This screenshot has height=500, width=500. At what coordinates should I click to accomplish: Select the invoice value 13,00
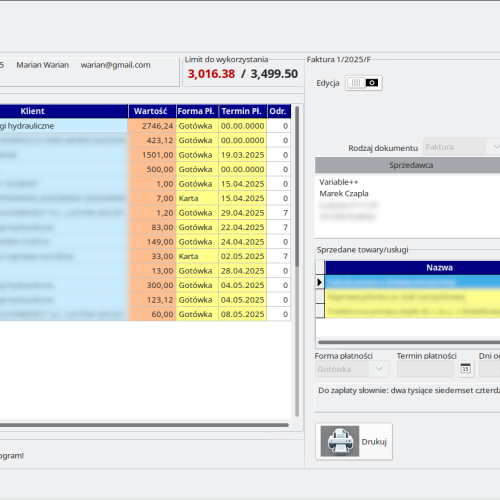tap(152, 271)
